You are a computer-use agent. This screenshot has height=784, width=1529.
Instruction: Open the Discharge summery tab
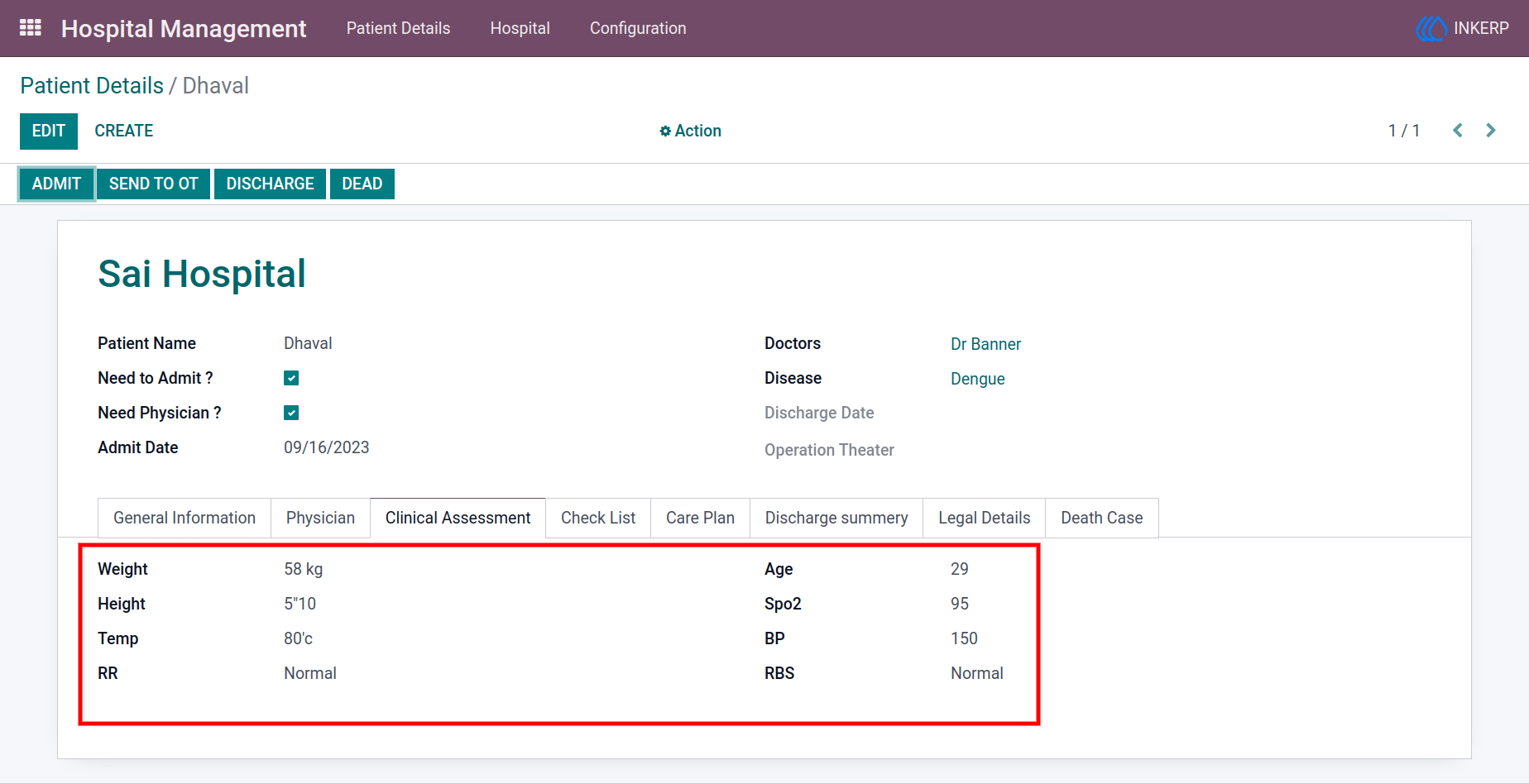coord(836,518)
